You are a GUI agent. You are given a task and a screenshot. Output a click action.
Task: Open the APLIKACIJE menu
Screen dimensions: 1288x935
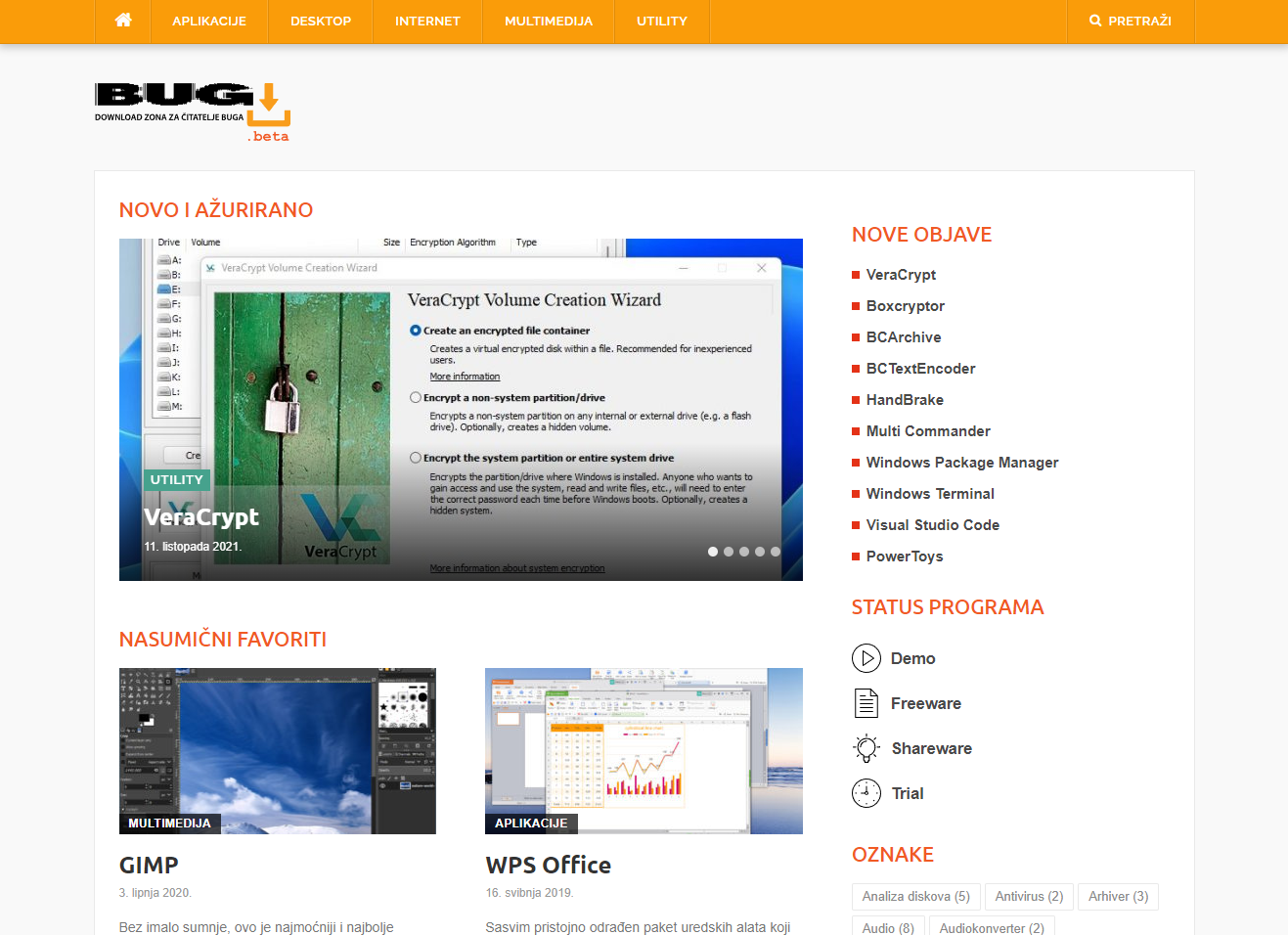[209, 22]
